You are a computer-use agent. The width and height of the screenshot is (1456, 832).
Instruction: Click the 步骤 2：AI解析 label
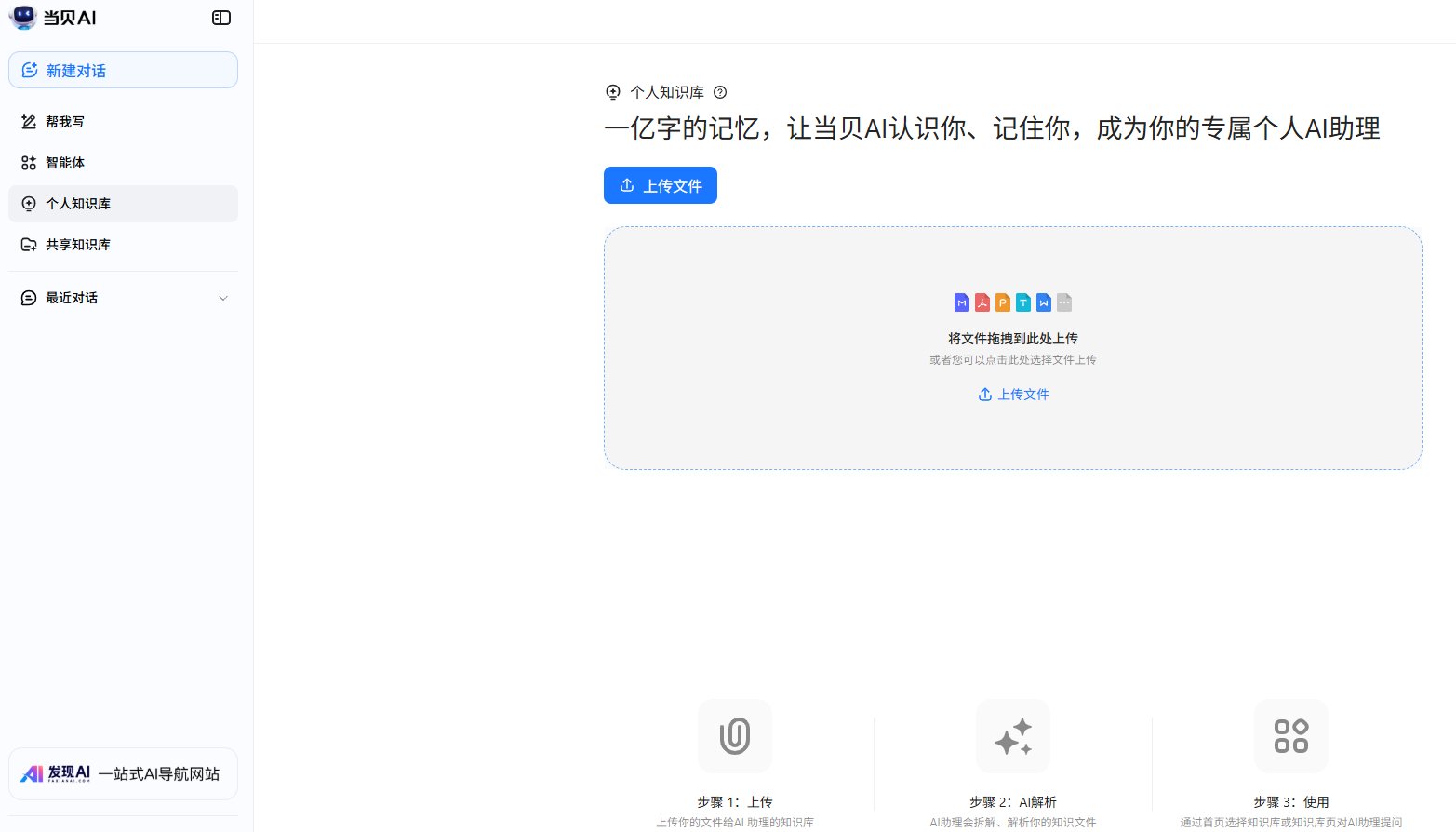(x=1013, y=802)
